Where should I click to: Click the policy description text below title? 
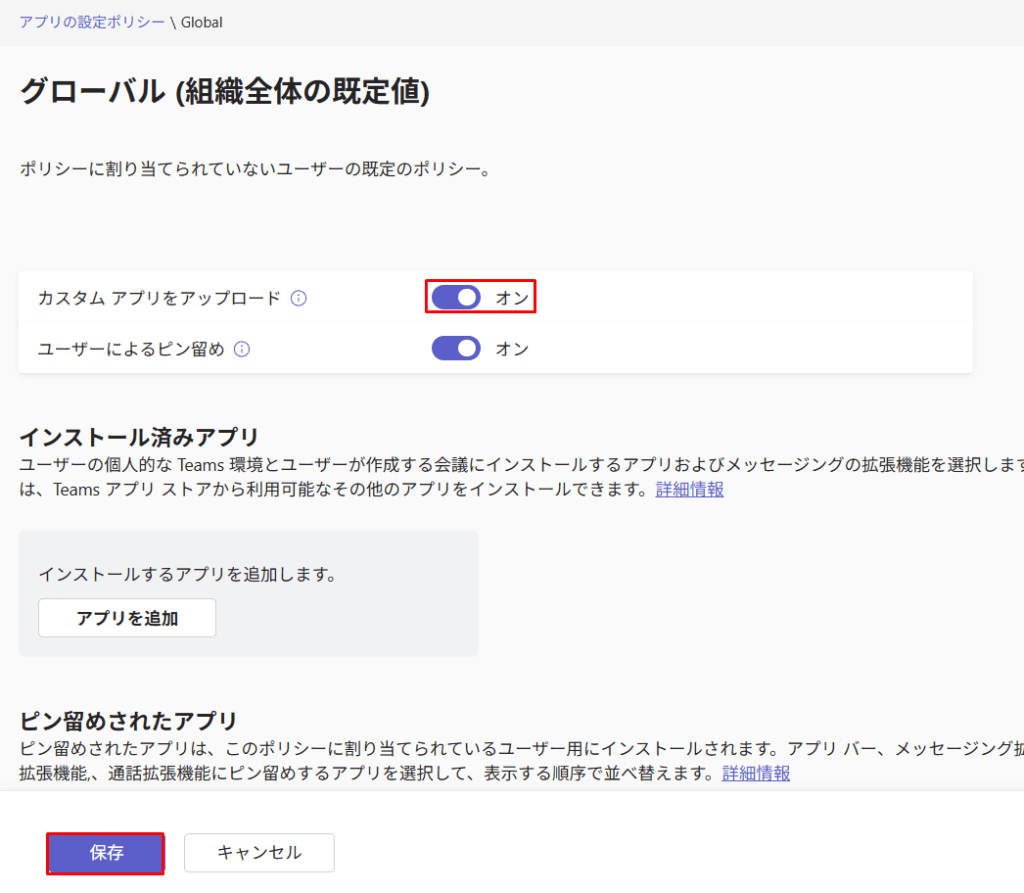[256, 169]
